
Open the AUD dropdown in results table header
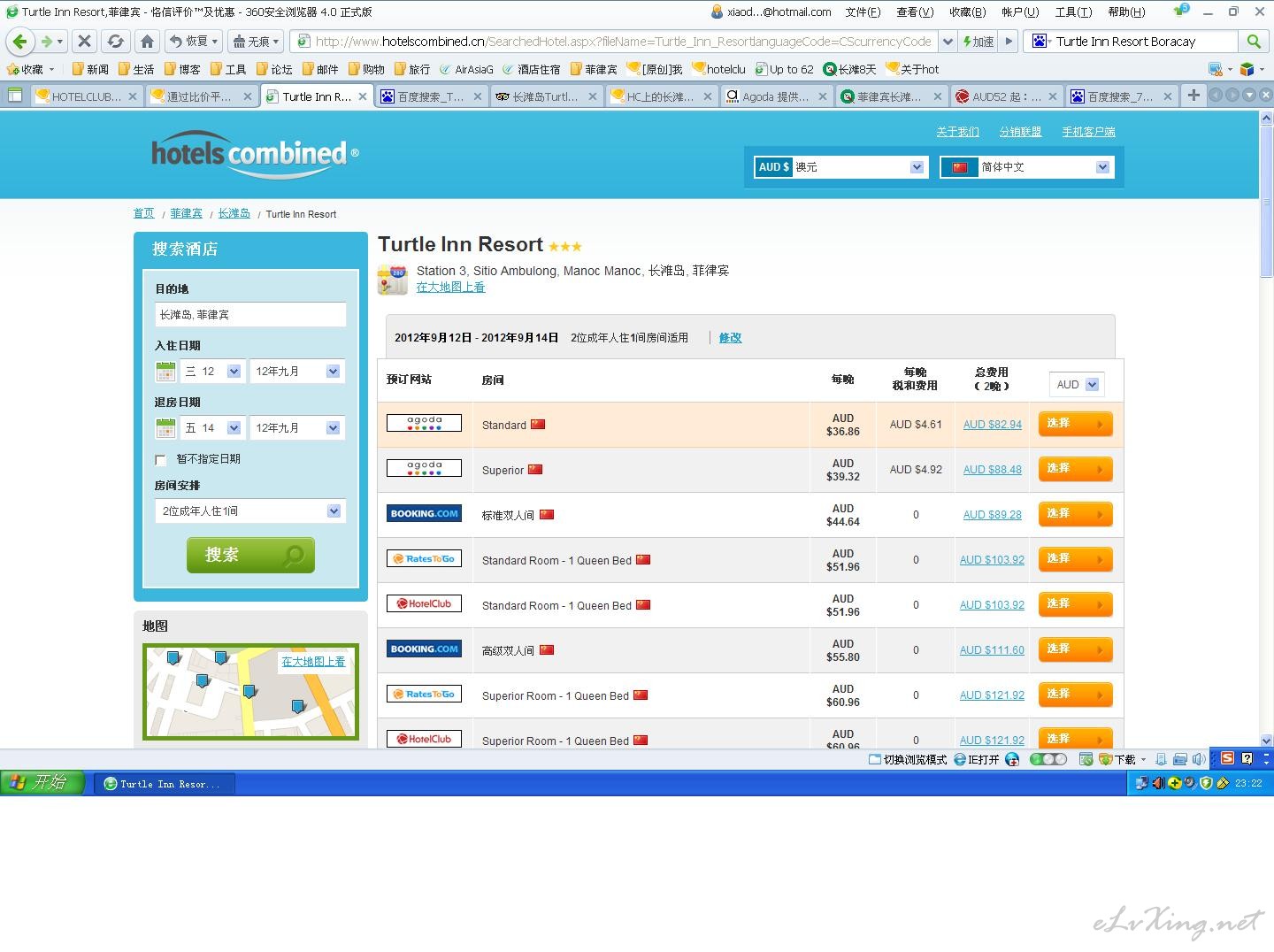(1076, 385)
